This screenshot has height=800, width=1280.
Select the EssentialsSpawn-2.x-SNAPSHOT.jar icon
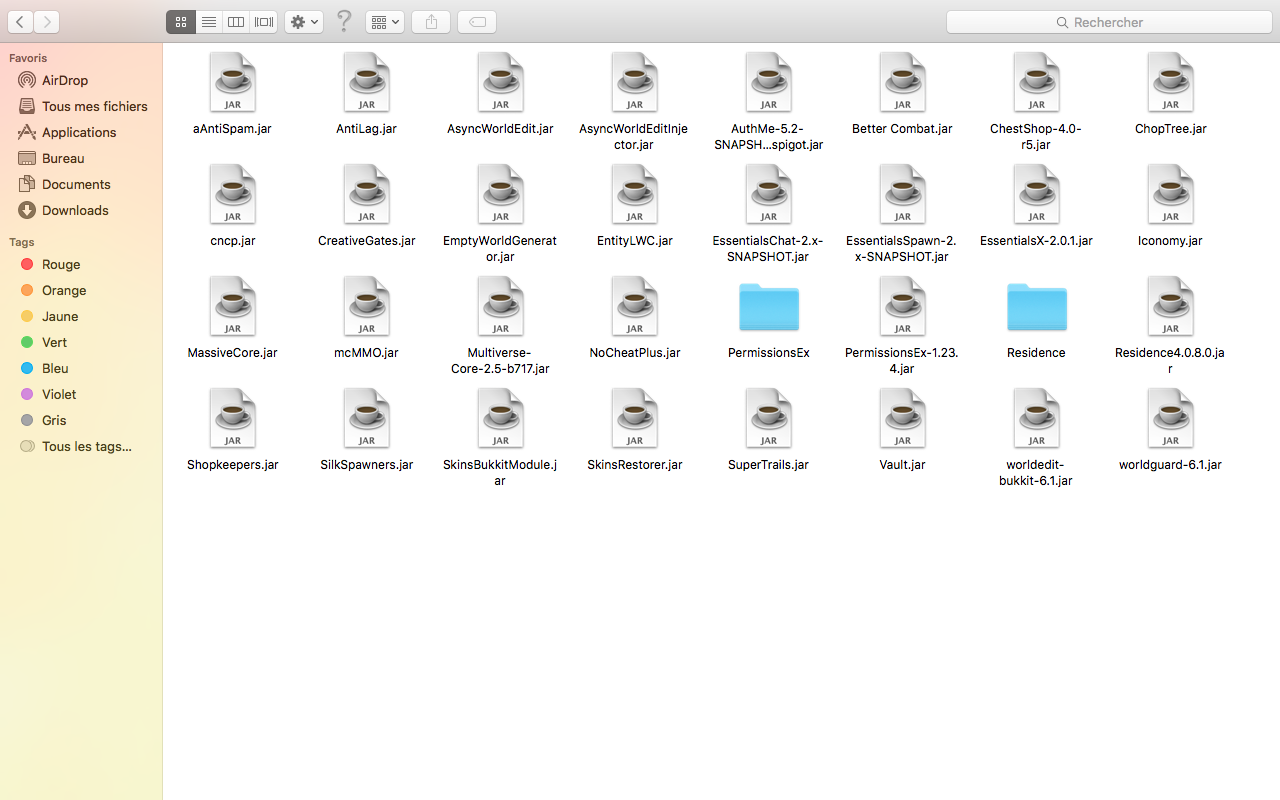click(x=903, y=194)
